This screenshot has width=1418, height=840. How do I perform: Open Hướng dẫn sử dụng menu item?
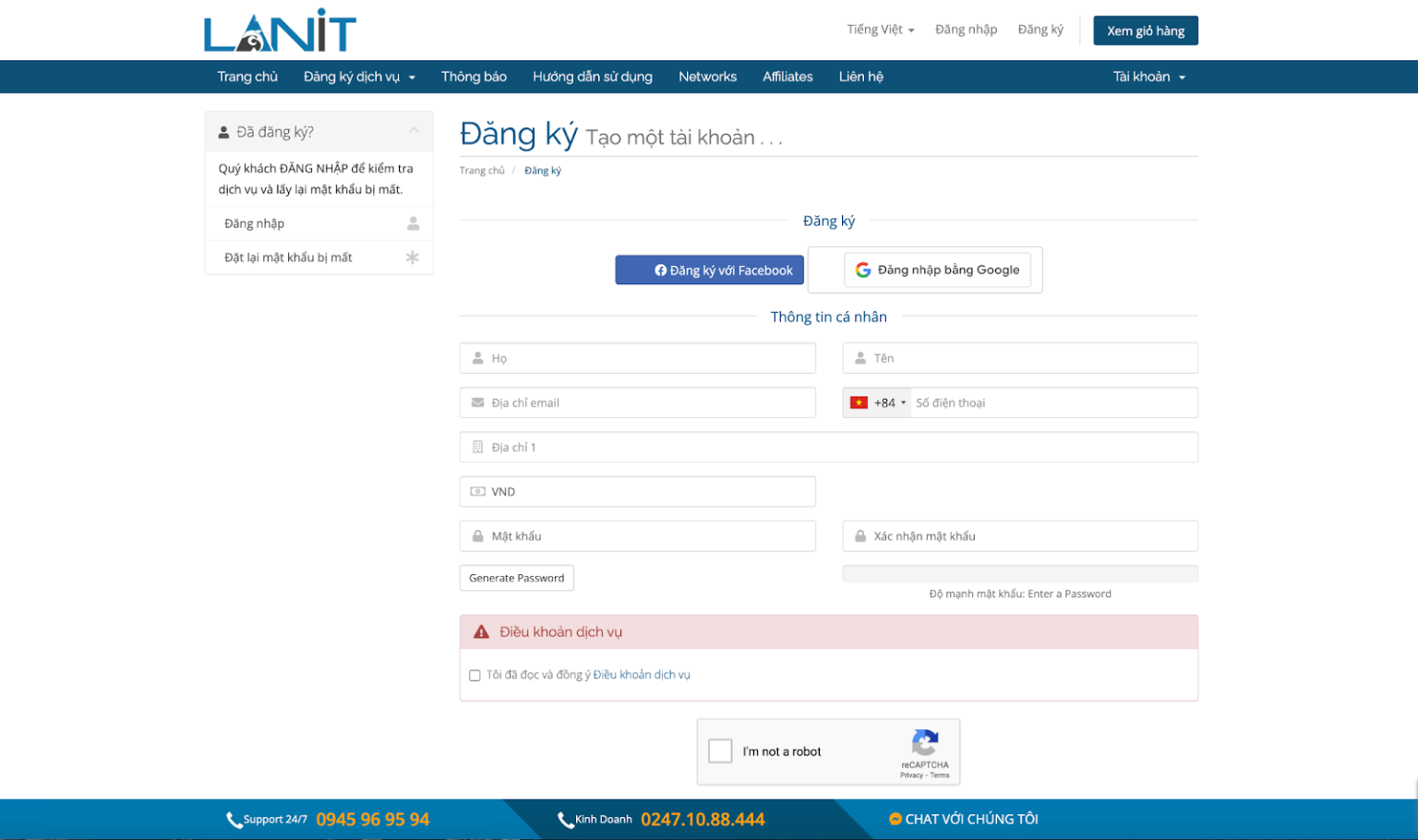(593, 77)
